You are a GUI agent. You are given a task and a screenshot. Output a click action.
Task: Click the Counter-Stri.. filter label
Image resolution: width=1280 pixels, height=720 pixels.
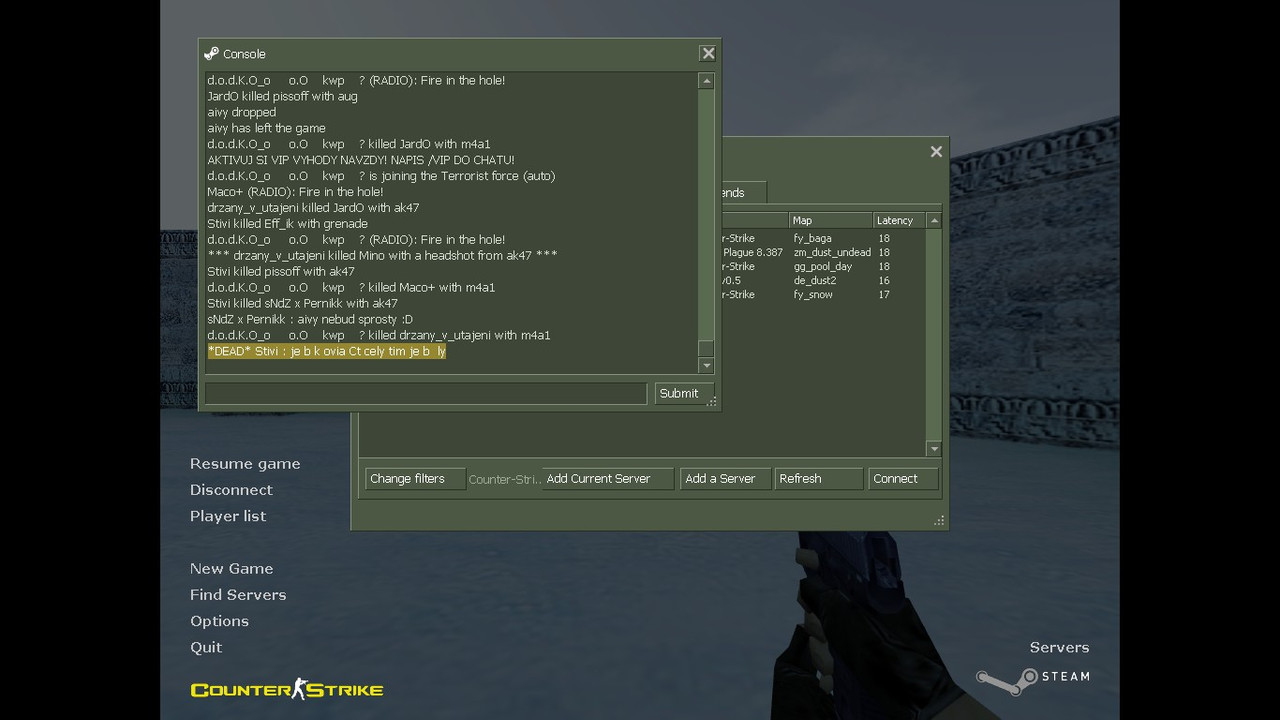504,480
